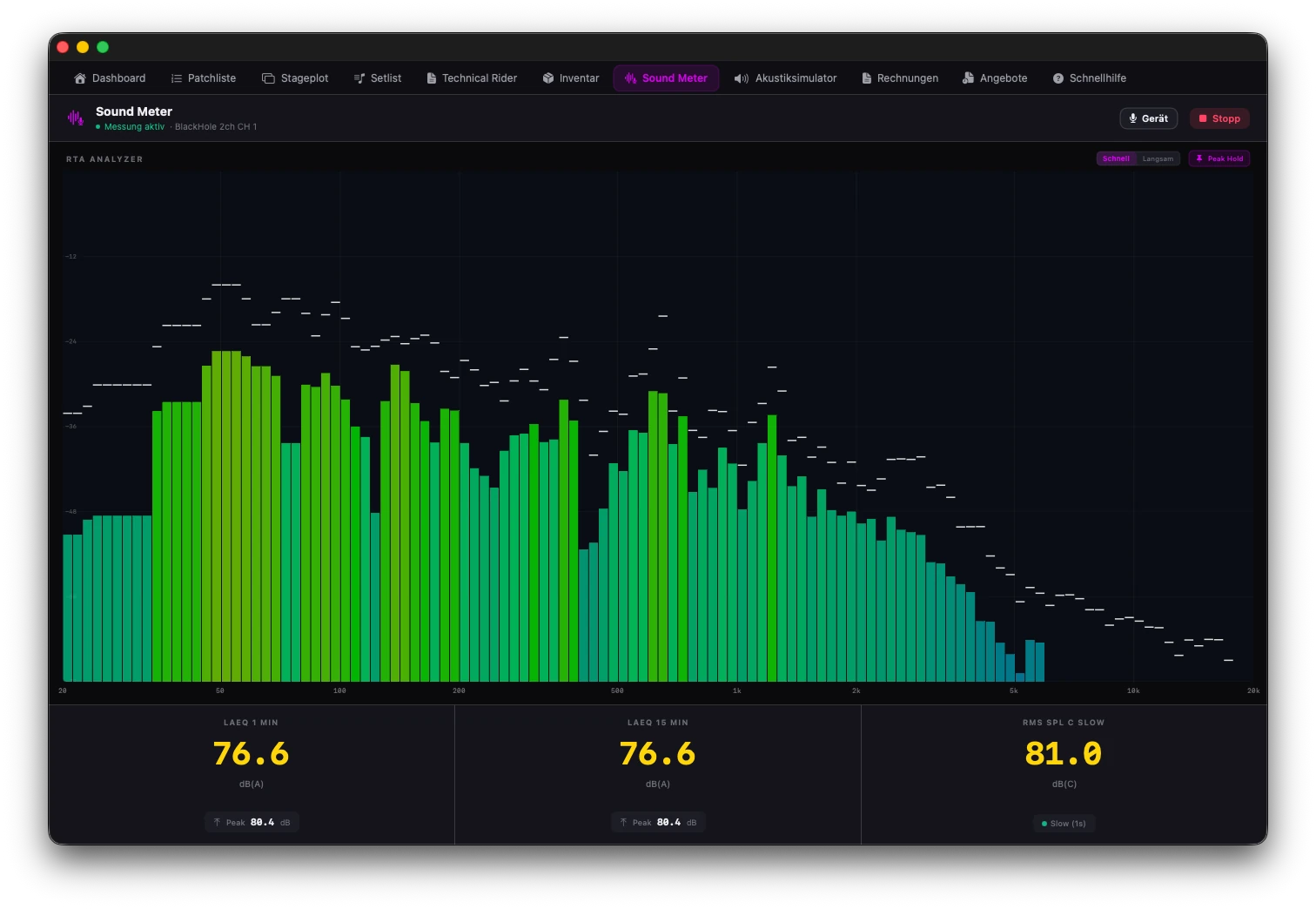Switch to the Rechnungen tab
The image size is (1316, 909).
click(900, 78)
